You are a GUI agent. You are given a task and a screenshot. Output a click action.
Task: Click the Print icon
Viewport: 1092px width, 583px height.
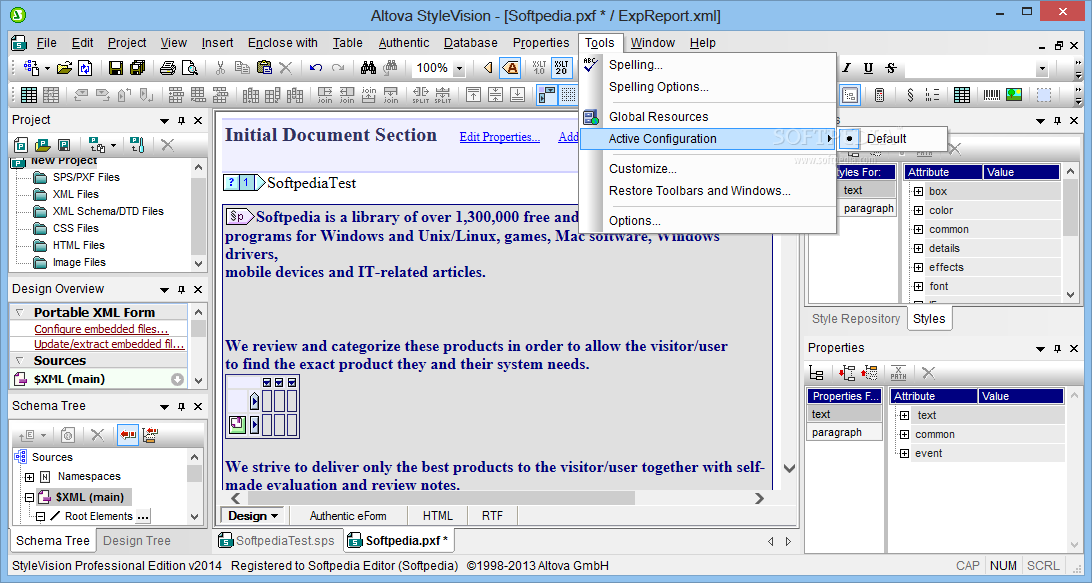pyautogui.click(x=167, y=68)
